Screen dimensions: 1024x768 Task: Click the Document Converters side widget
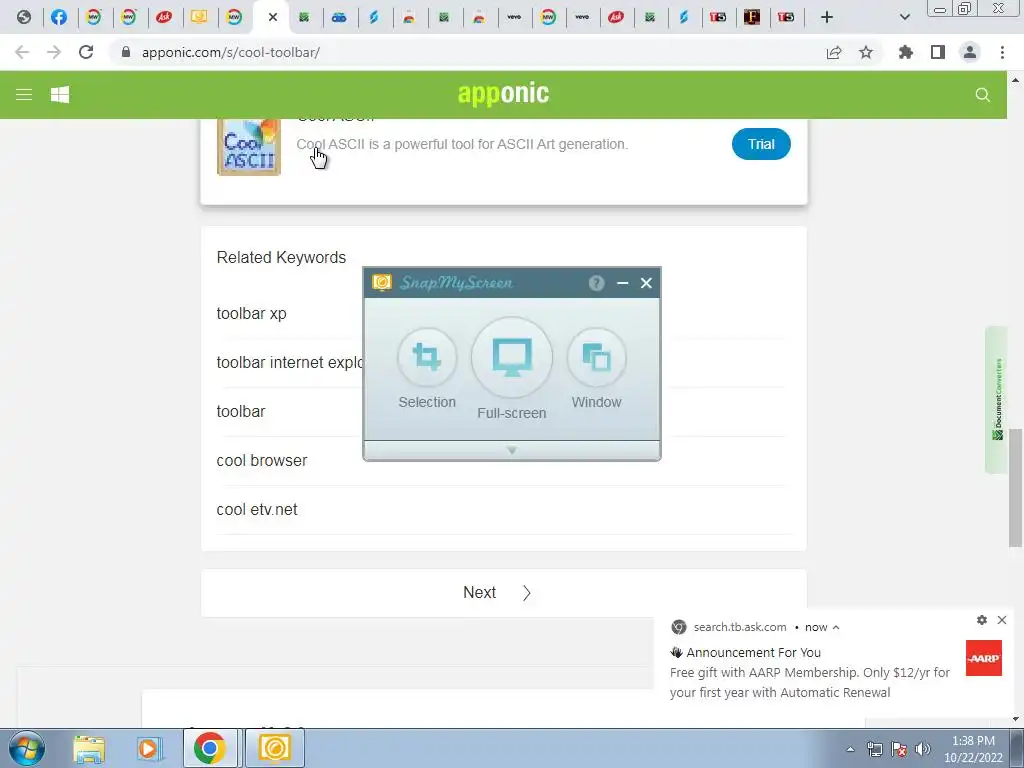[997, 399]
